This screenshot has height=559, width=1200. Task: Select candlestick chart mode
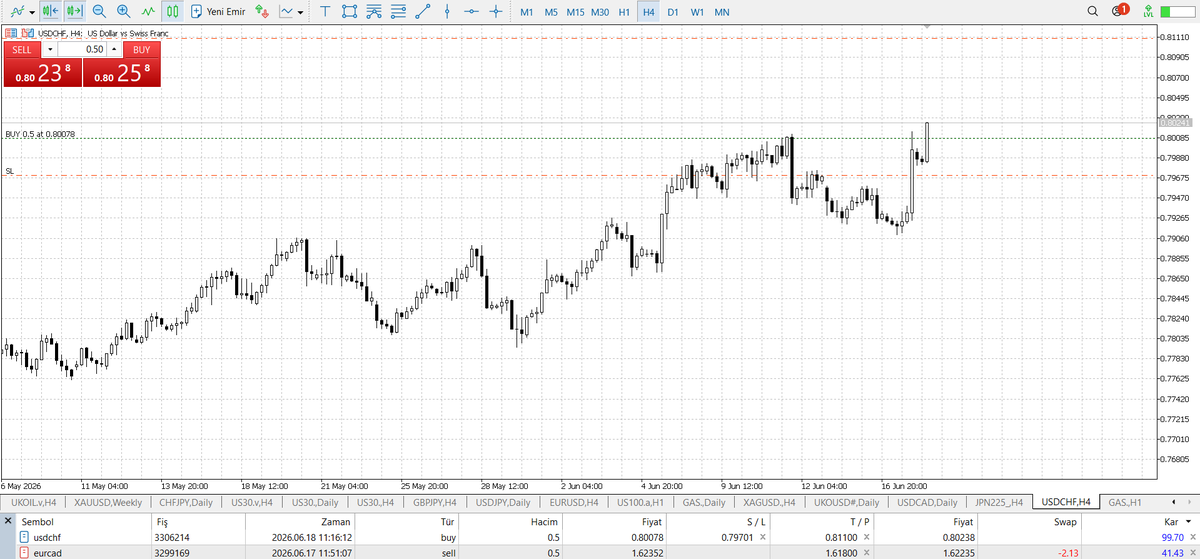(x=172, y=12)
